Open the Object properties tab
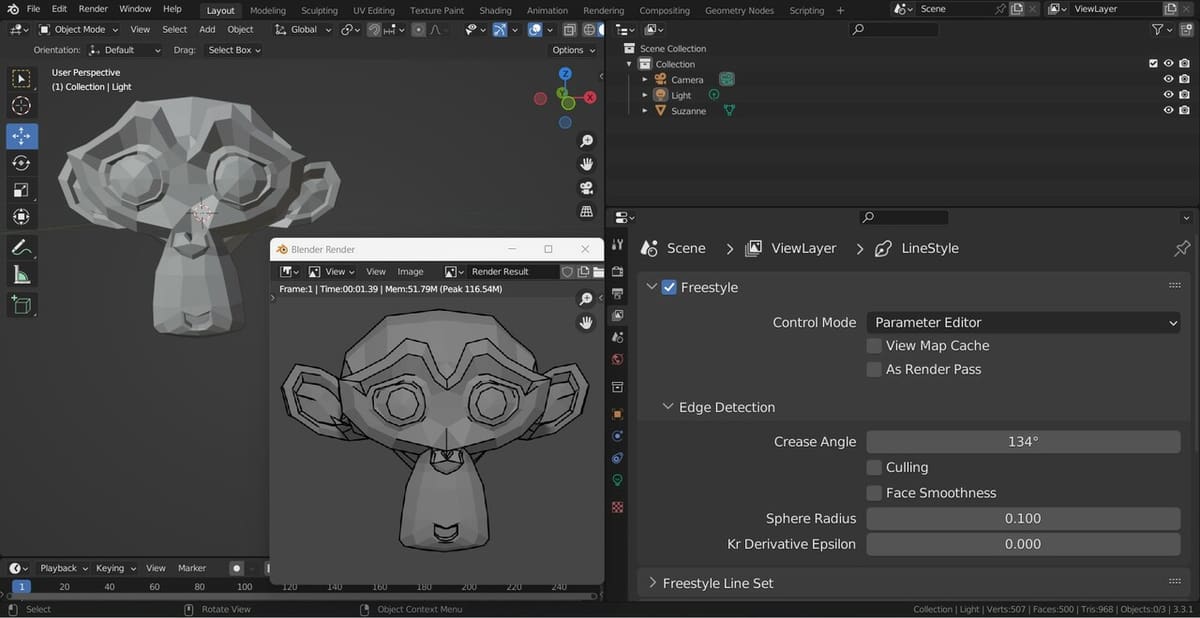 pyautogui.click(x=617, y=414)
